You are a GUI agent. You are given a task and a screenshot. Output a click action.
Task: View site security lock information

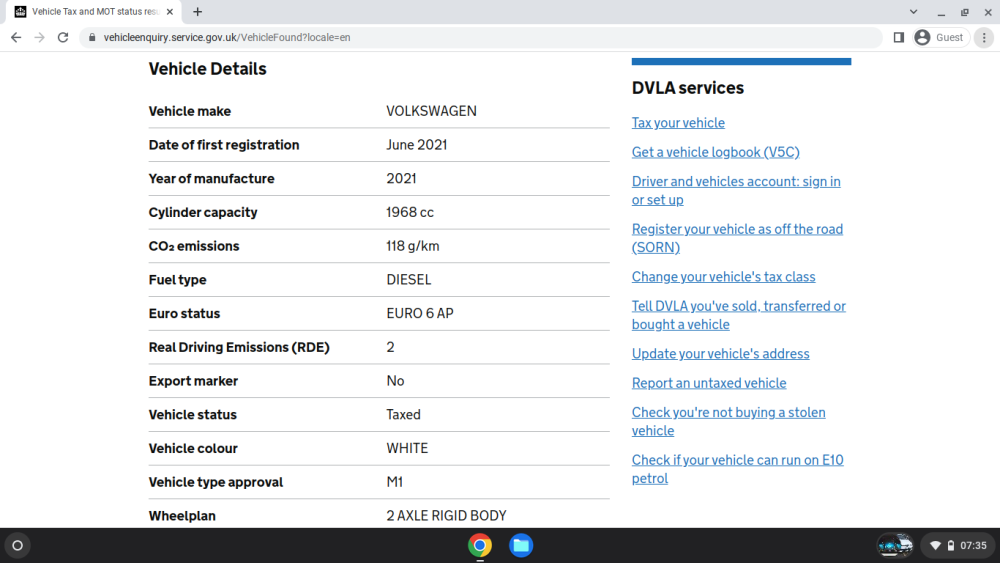(92, 38)
